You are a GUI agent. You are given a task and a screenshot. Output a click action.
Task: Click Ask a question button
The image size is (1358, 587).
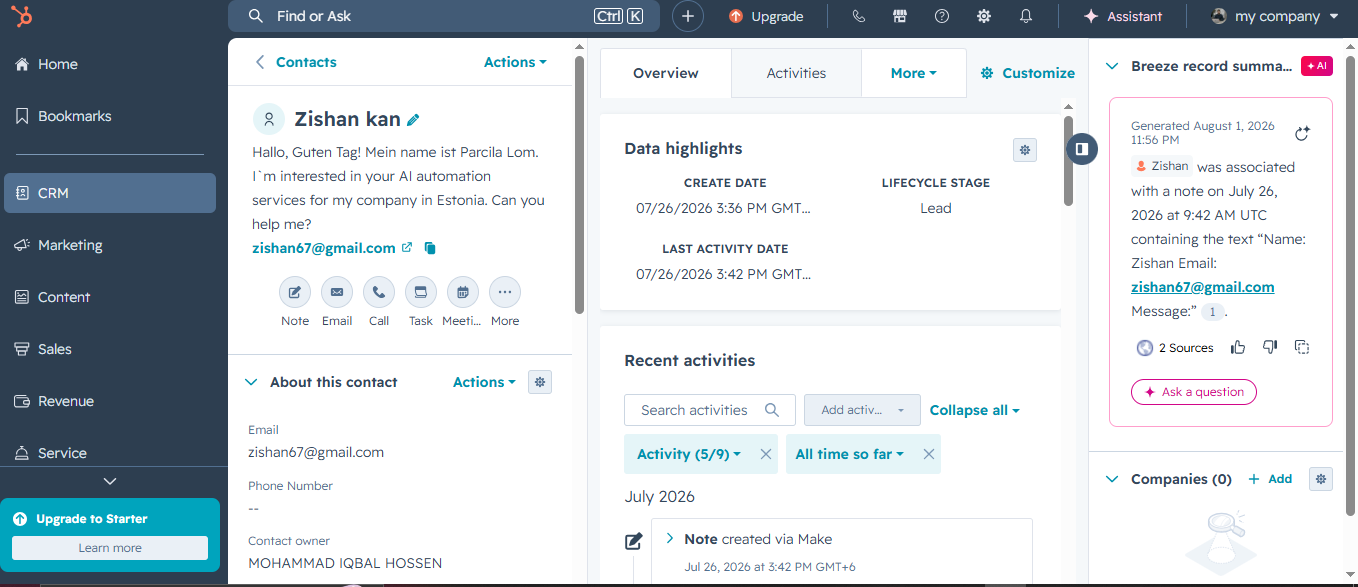click(x=1194, y=392)
